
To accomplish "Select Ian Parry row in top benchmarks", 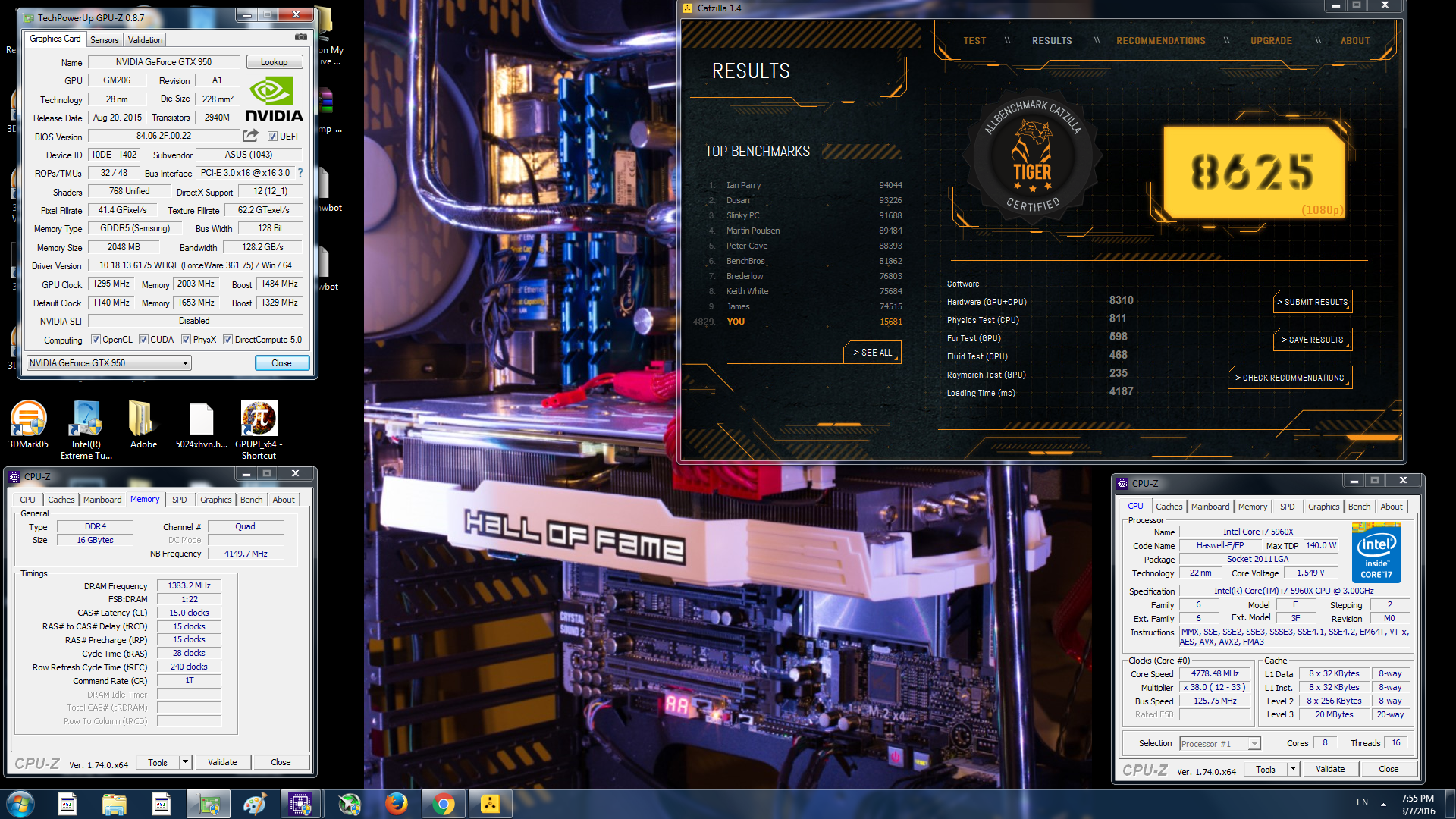I will click(804, 185).
